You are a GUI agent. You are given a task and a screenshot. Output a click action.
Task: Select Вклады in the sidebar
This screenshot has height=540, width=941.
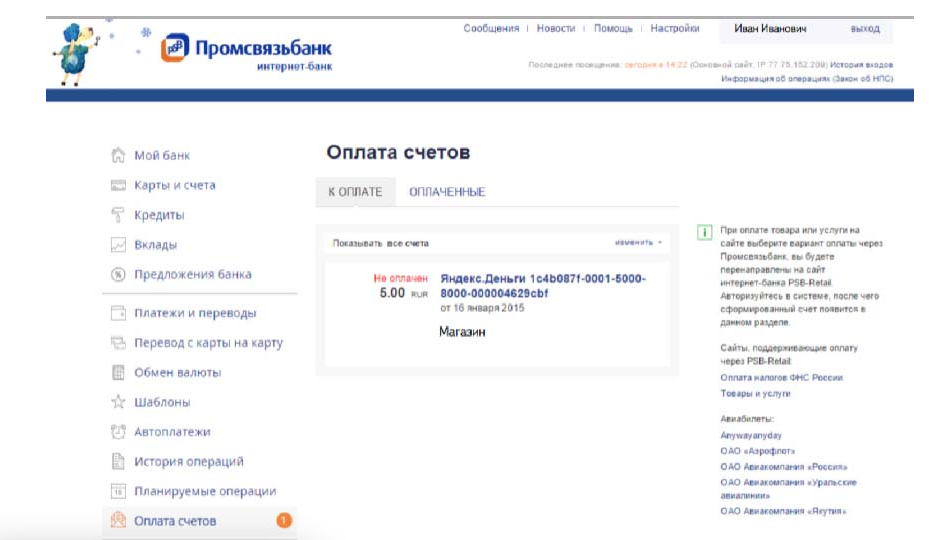(155, 245)
